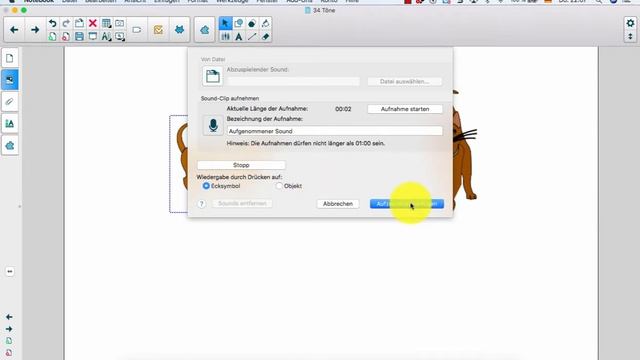This screenshot has height=360, width=640.
Task: Choose the Pens tool
Action: [x=225, y=37]
